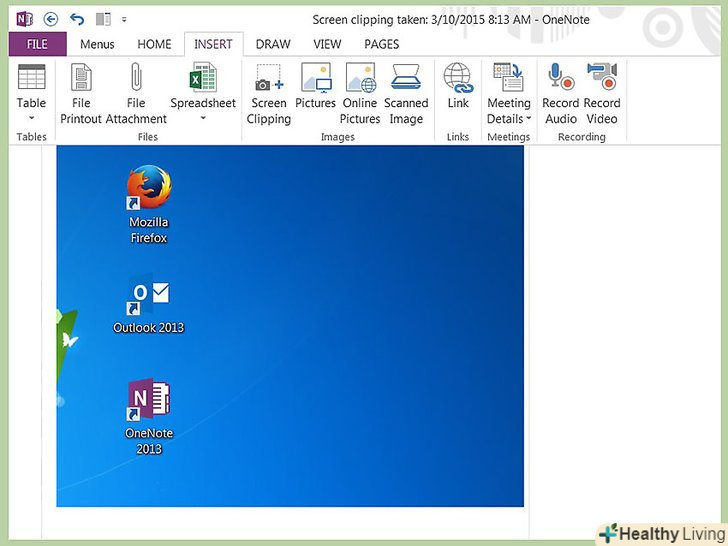Expand the Meeting Details dropdown
Image resolution: width=728 pixels, height=546 pixels.
tap(508, 118)
